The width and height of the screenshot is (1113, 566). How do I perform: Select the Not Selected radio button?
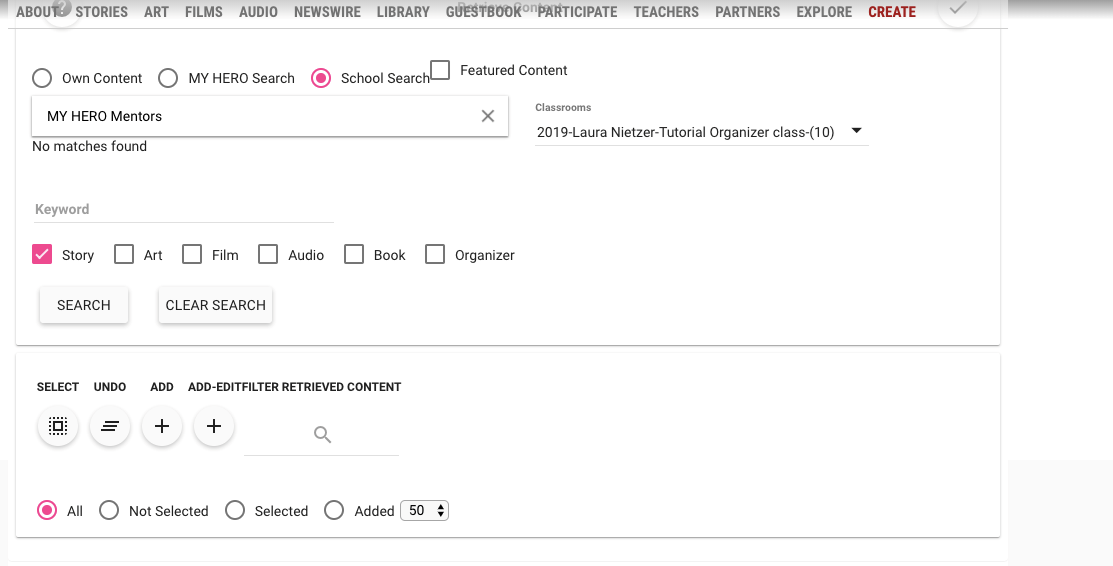[109, 511]
